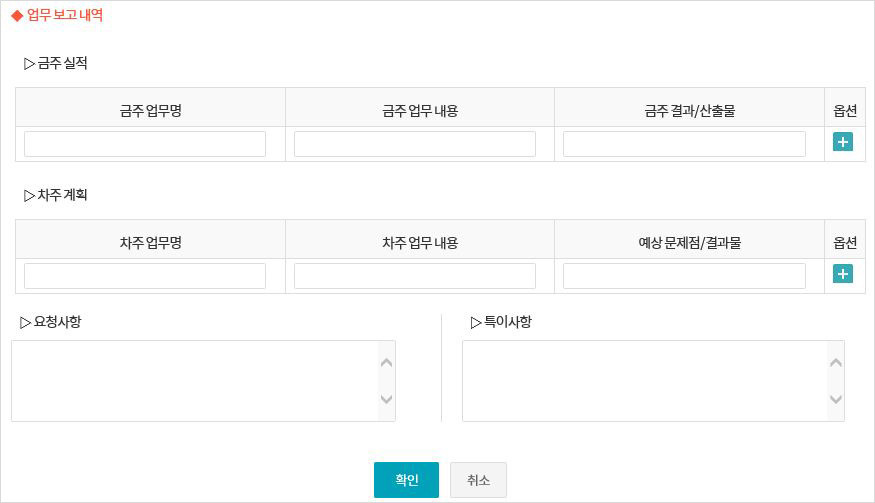The width and height of the screenshot is (875, 503).
Task: Click the 금주 실적 section triangle
Action: 29,63
